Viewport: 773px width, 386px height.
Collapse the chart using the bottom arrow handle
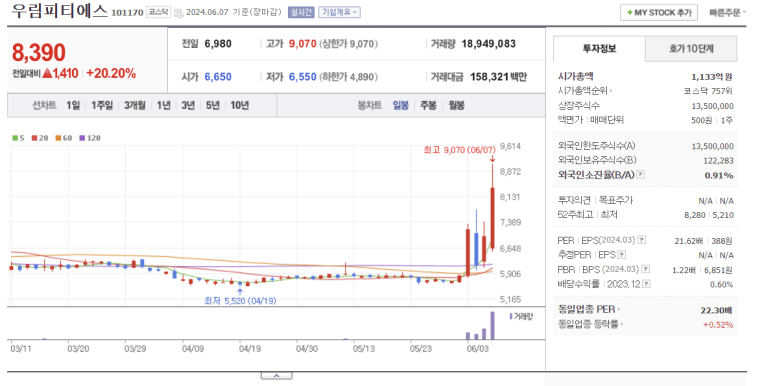[x=276, y=375]
